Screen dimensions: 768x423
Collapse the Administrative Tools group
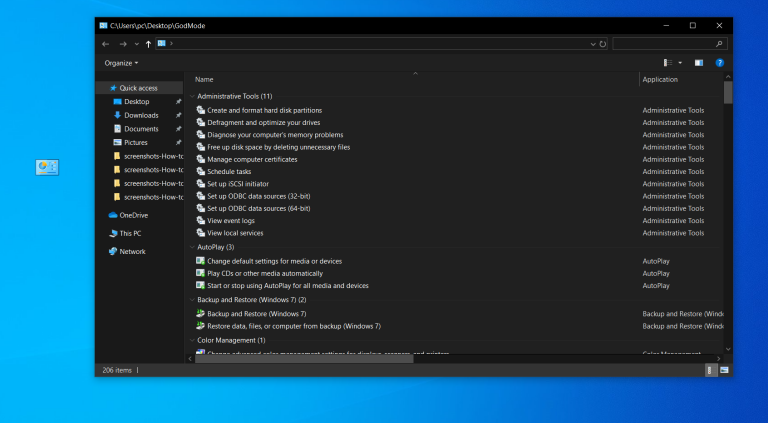192,96
